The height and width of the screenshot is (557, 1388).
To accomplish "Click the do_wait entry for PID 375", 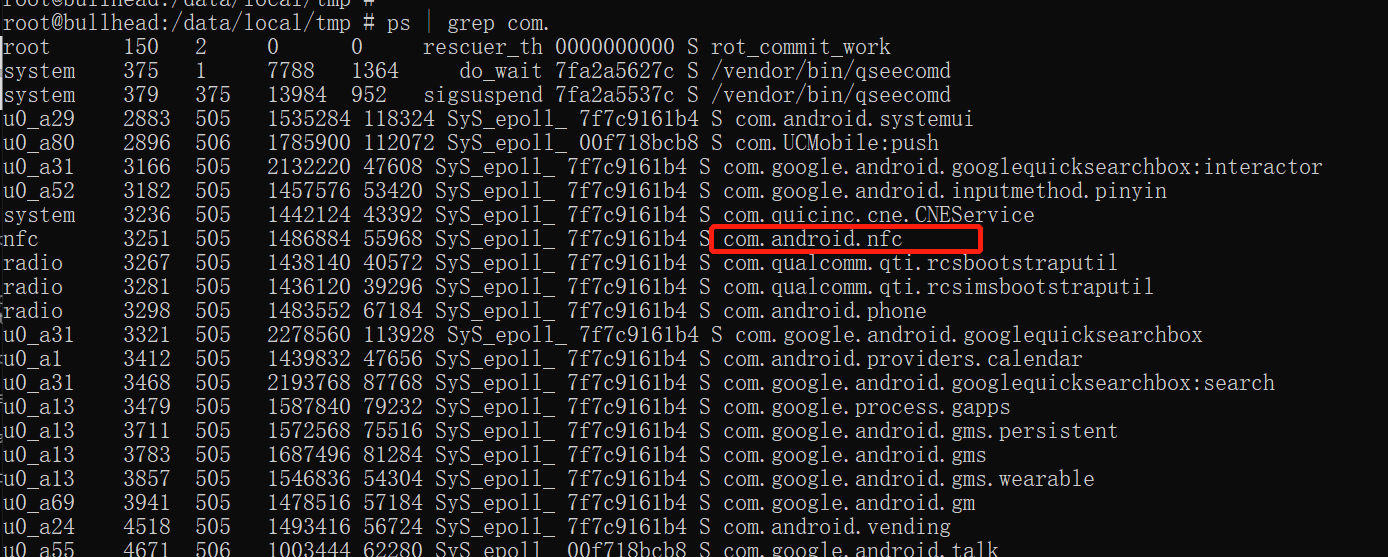I will click(x=501, y=71).
